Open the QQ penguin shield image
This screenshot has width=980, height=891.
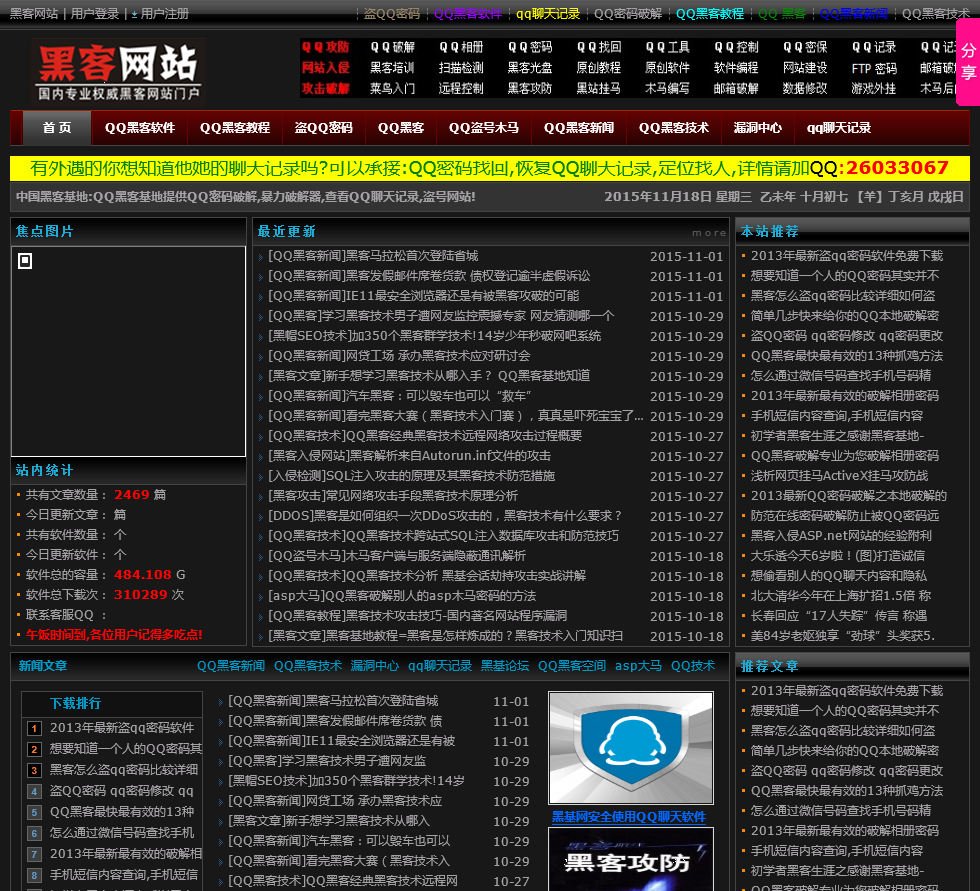[631, 747]
